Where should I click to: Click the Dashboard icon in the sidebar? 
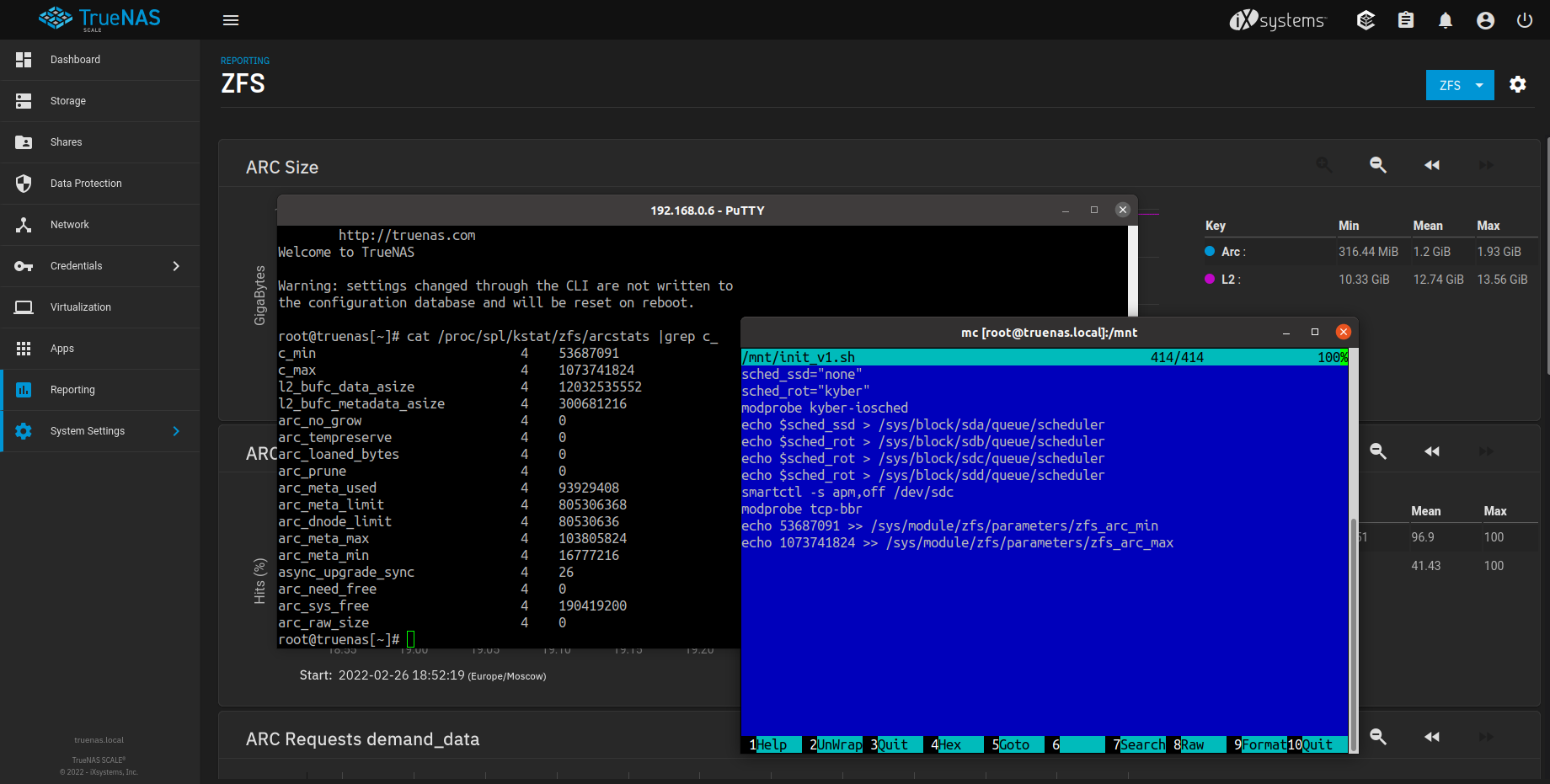point(24,60)
